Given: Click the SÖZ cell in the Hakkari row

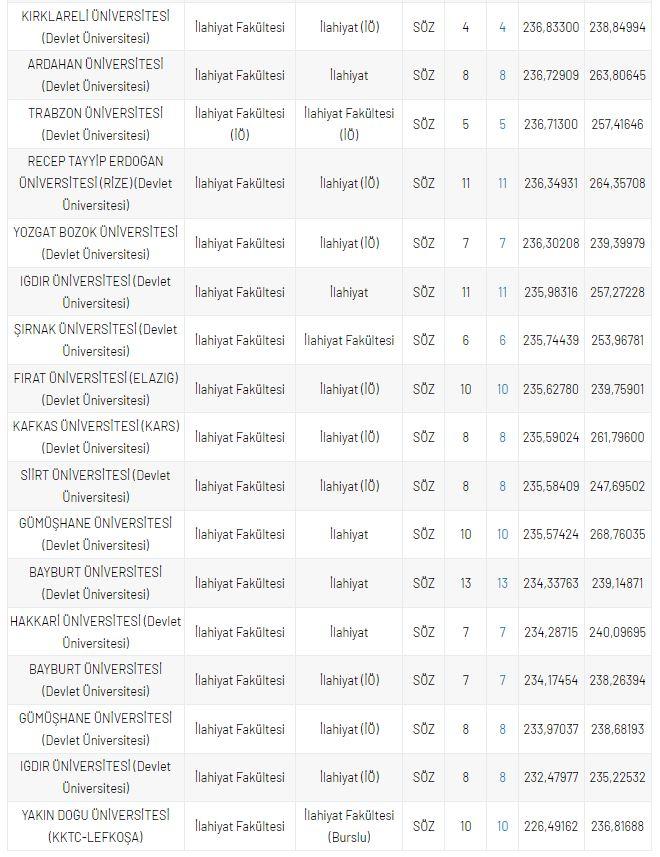Looking at the screenshot, I should (x=424, y=632).
